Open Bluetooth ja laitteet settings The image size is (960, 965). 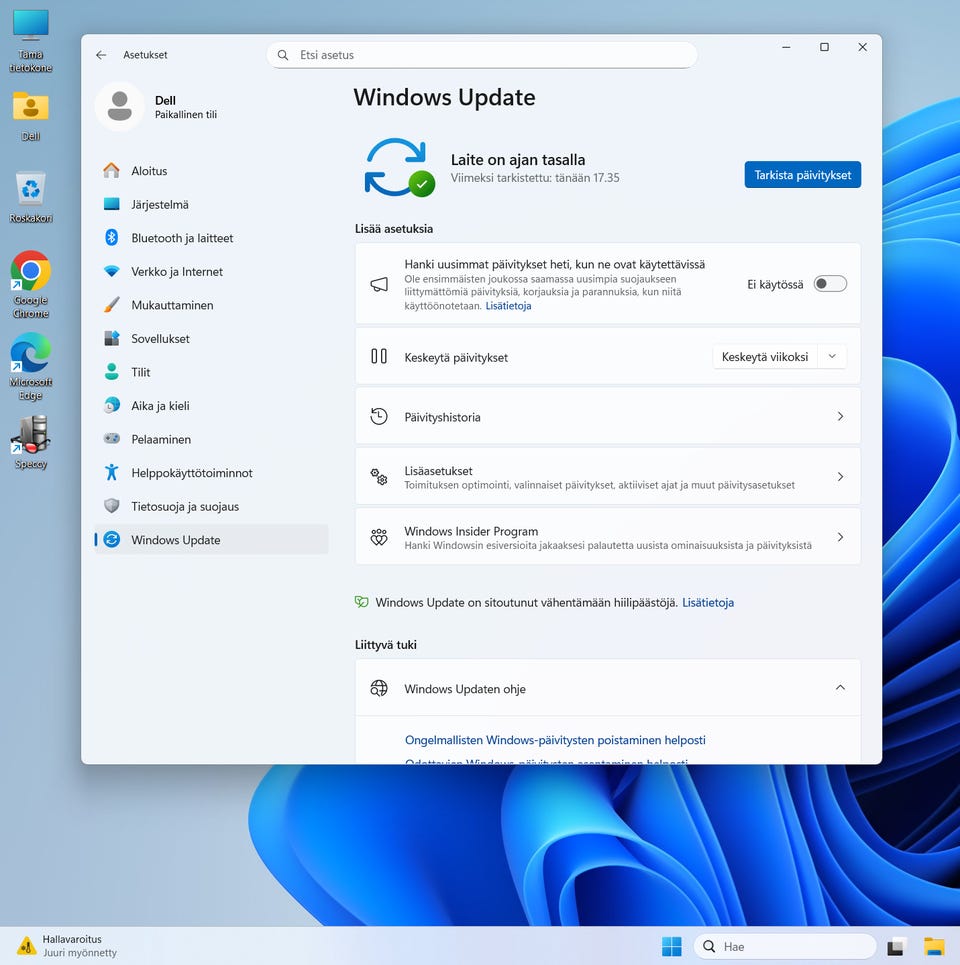pos(182,238)
